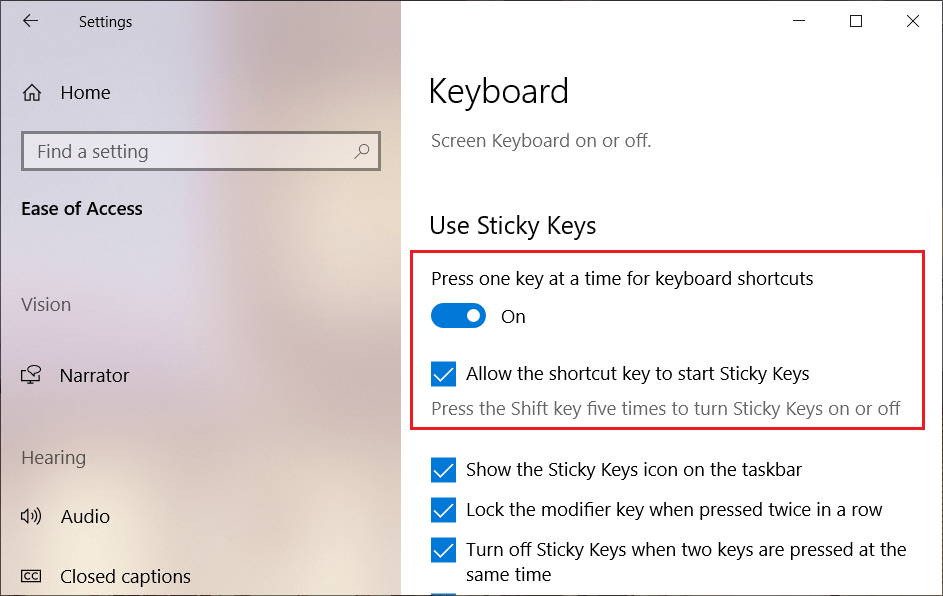Uncheck Allow the shortcut key to start Sticky Keys
943x596 pixels.
(x=443, y=374)
